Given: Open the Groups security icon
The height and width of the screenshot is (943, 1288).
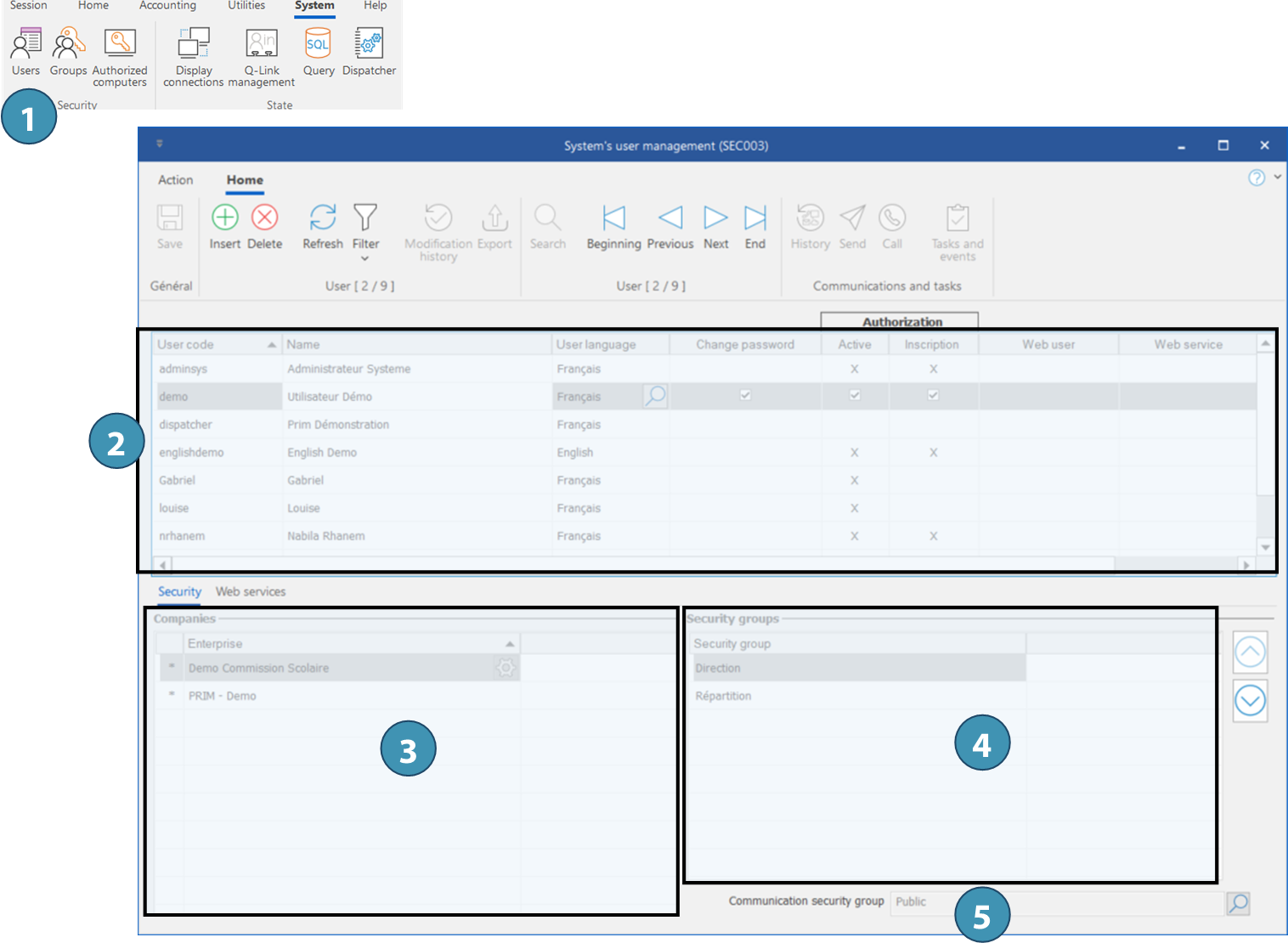Looking at the screenshot, I should click(68, 42).
